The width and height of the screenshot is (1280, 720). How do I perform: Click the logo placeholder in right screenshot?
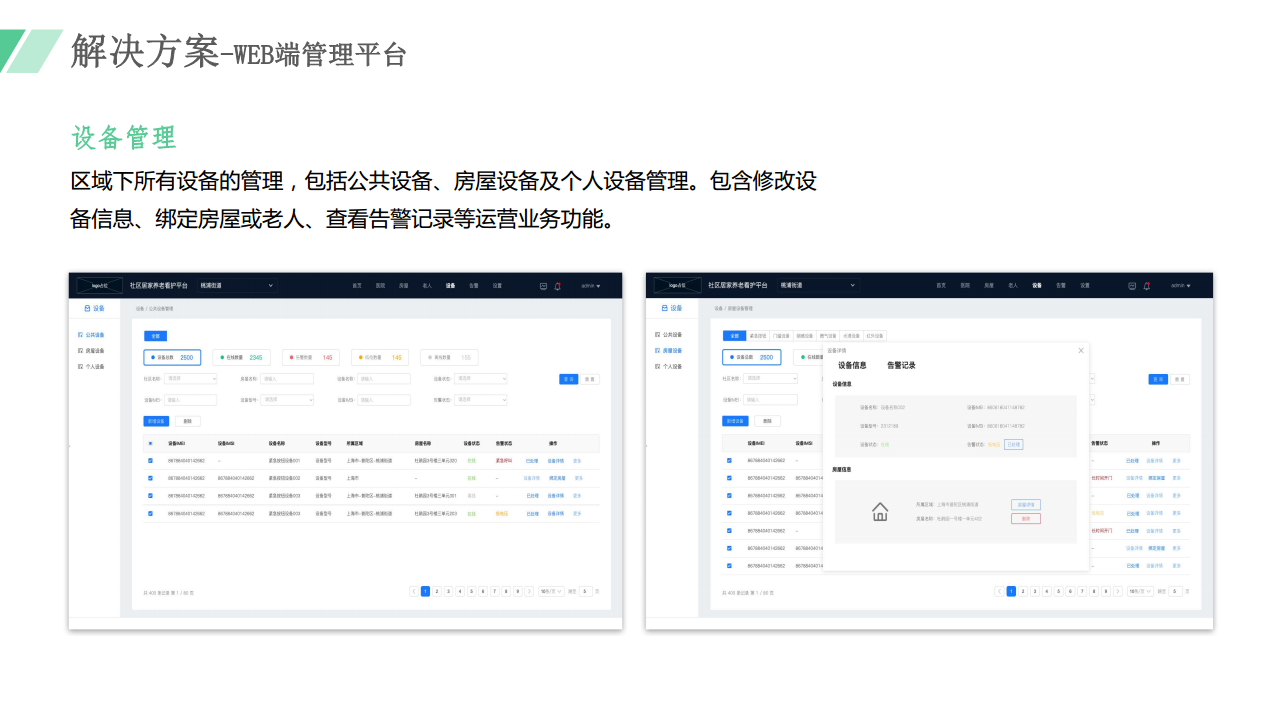click(678, 286)
